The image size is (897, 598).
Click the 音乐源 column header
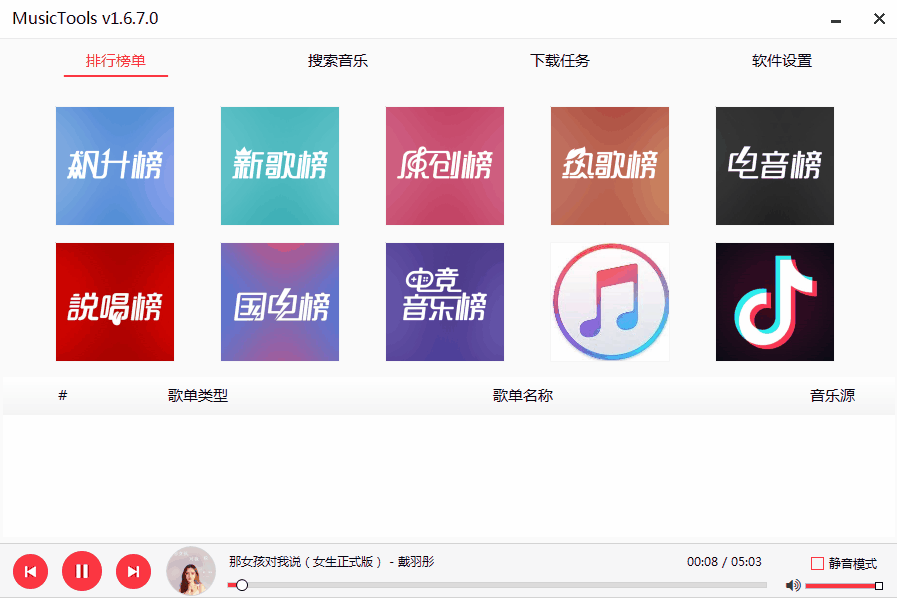pos(832,395)
